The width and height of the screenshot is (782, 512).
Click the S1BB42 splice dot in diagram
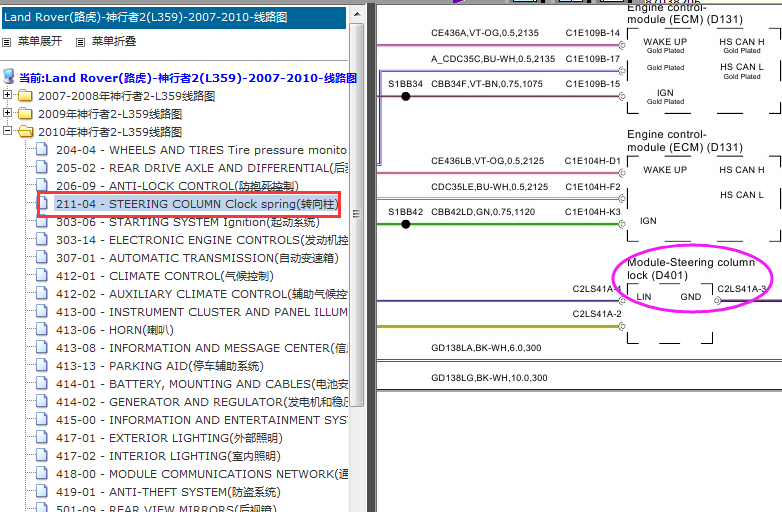pos(406,224)
